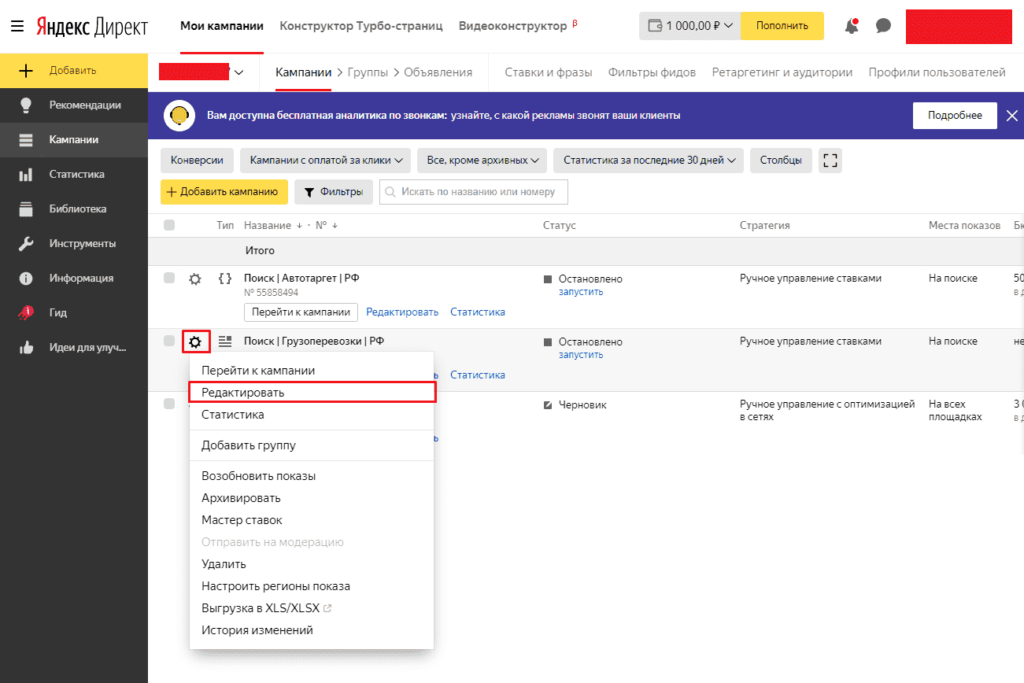Click the draft status icon near Черновик
The image size is (1024, 683).
click(548, 405)
